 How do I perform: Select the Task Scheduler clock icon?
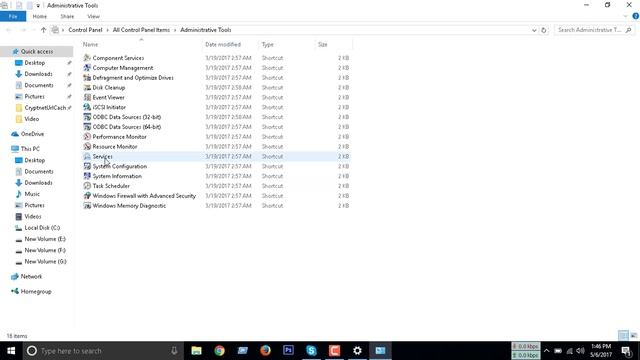click(x=87, y=186)
